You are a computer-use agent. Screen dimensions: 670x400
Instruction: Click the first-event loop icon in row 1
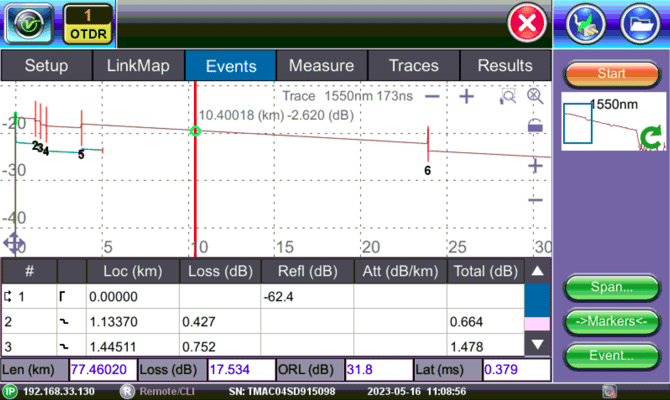point(8,296)
